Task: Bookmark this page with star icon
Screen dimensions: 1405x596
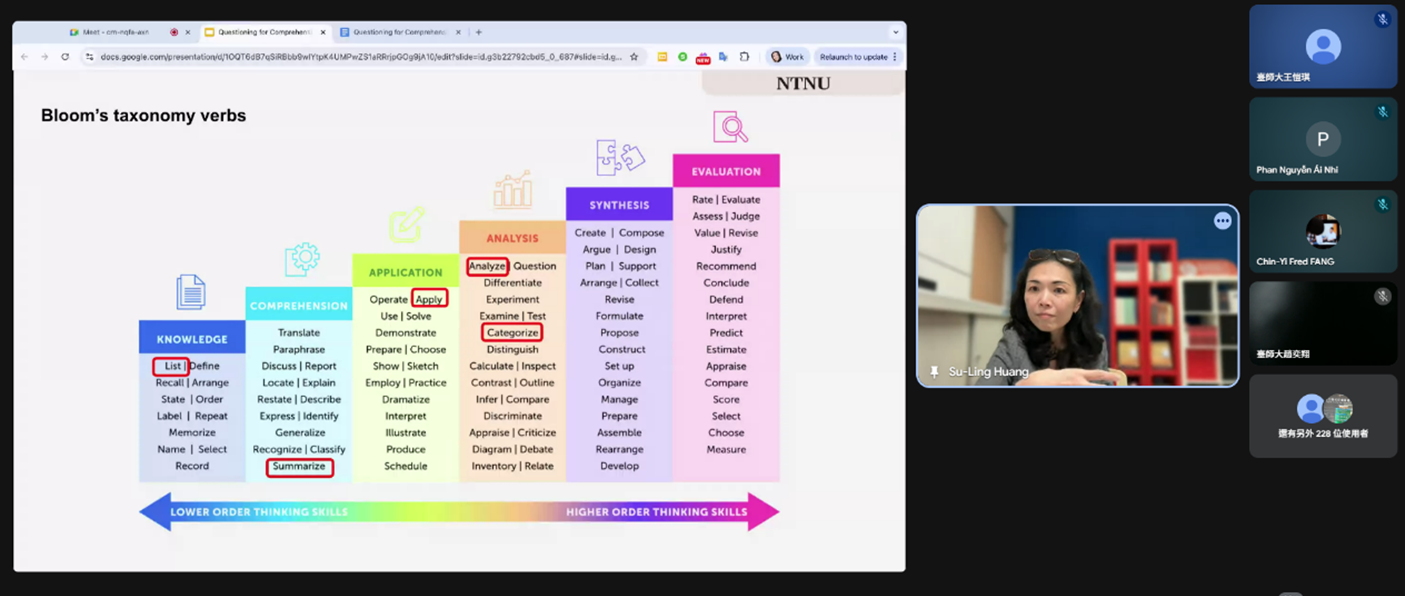Action: coord(634,57)
